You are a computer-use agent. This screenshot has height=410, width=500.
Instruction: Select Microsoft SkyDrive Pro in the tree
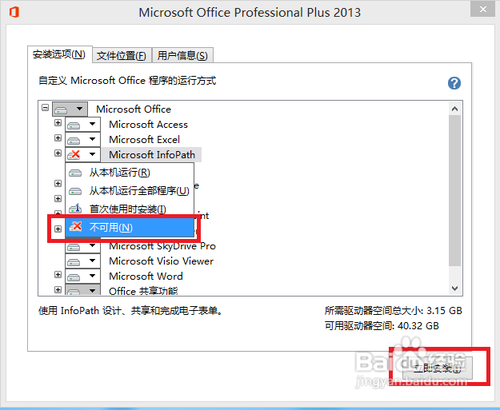click(x=162, y=247)
